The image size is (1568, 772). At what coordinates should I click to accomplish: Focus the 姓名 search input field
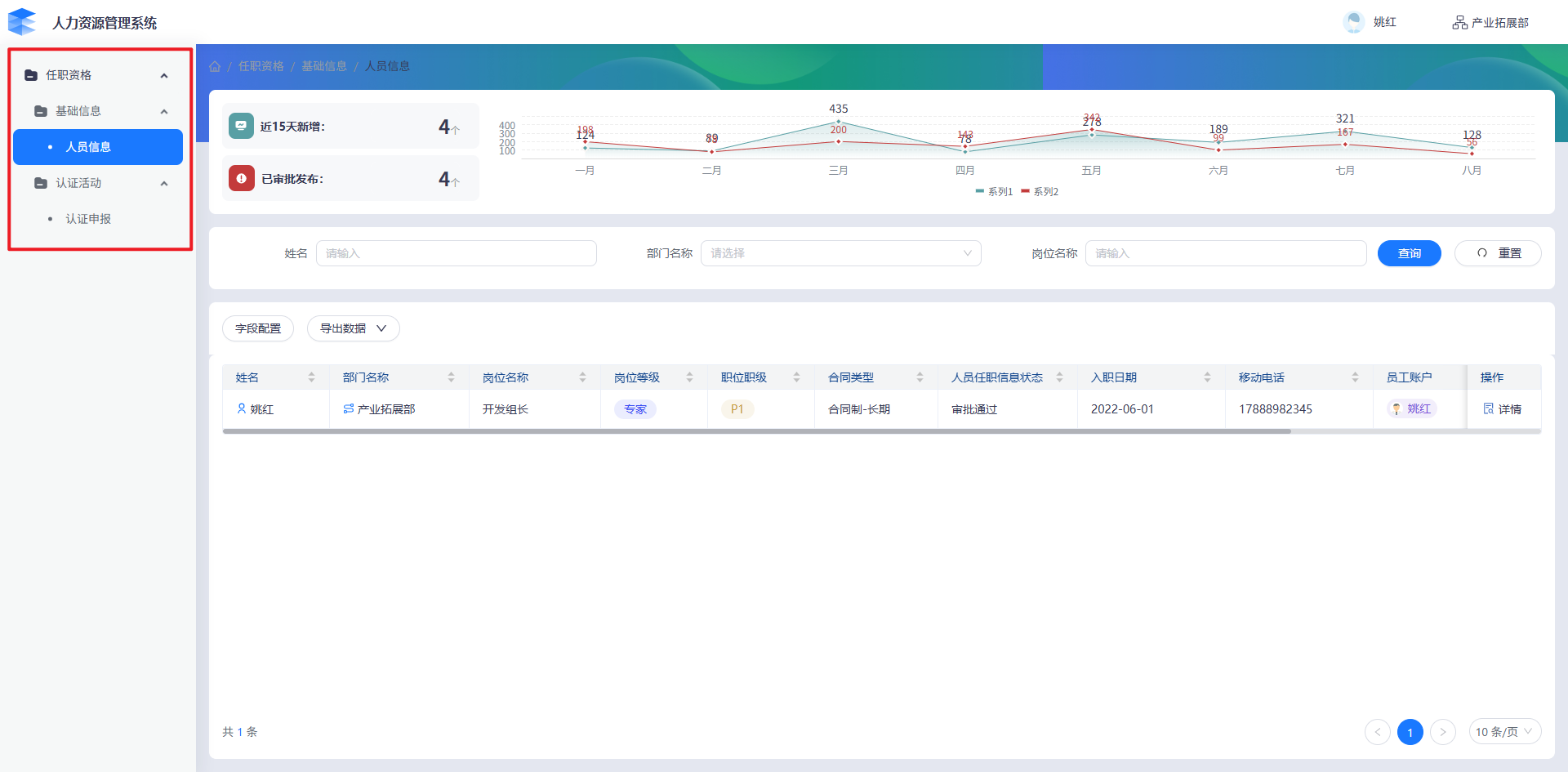456,253
